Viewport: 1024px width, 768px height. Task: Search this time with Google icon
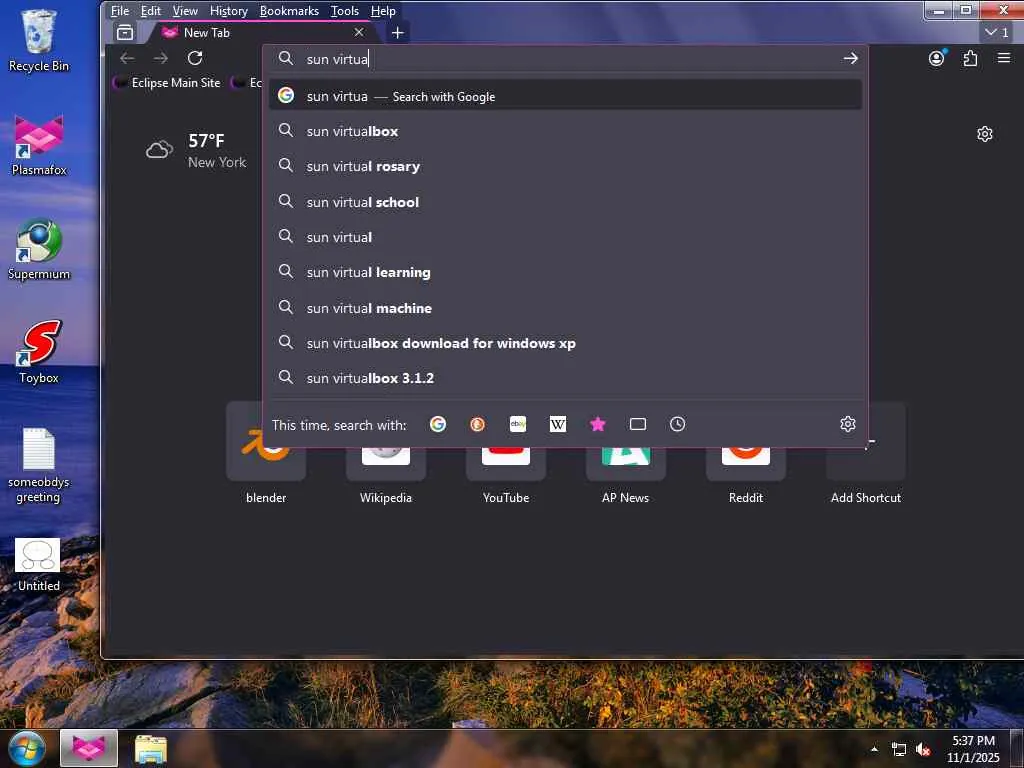[438, 424]
